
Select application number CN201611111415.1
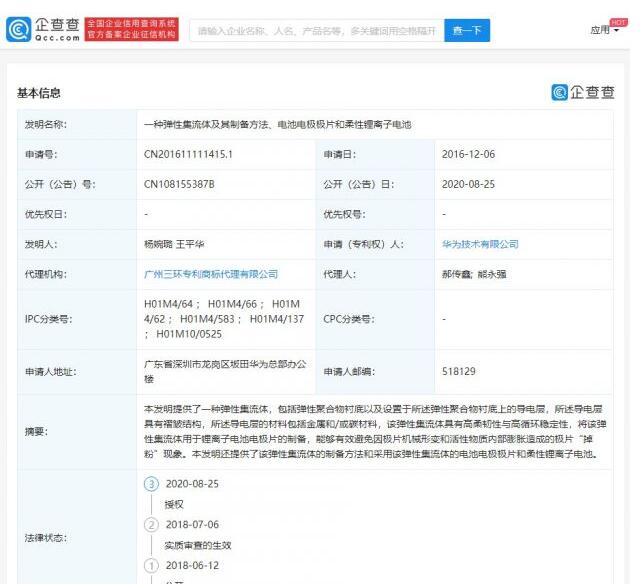pos(188,154)
